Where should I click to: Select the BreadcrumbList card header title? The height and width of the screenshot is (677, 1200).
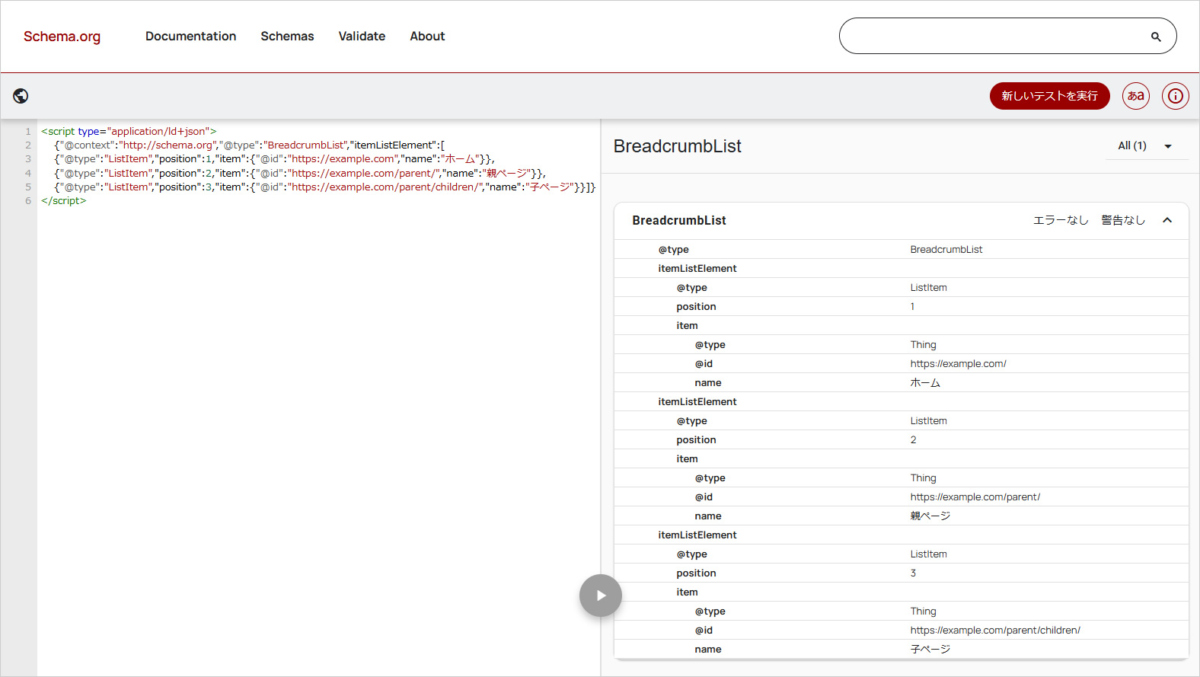click(x=679, y=220)
